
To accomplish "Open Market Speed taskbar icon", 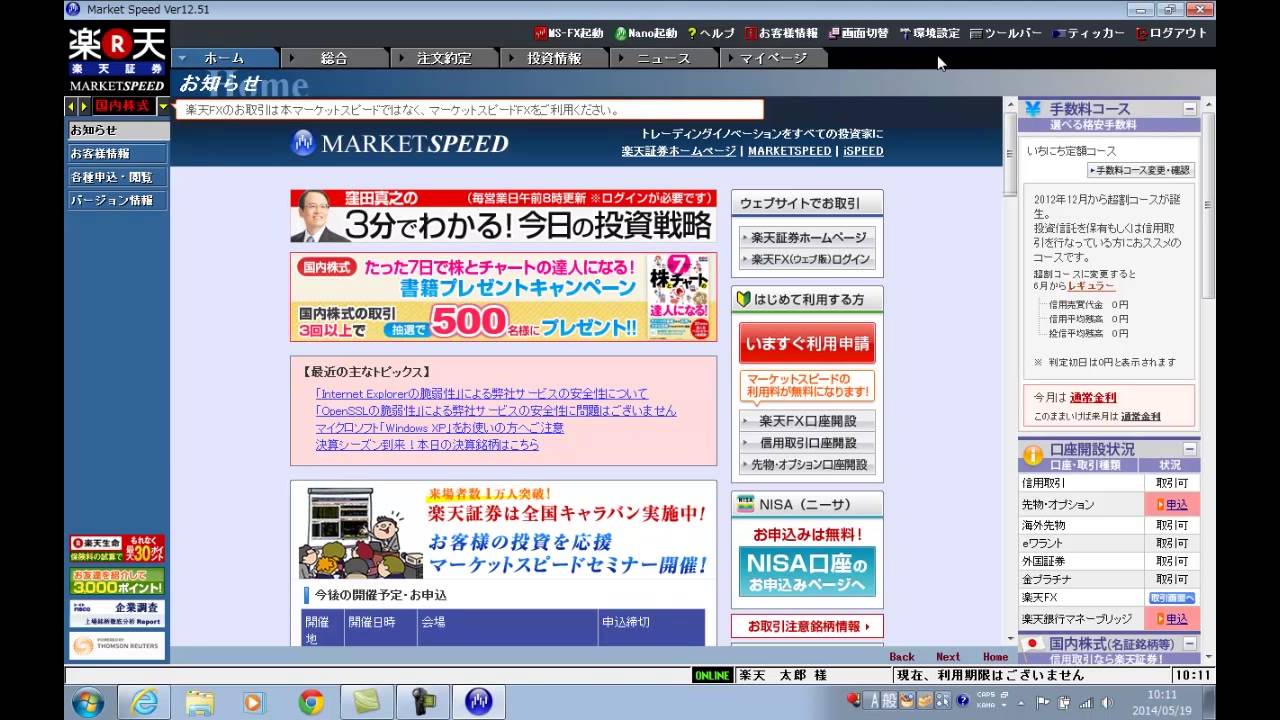I will click(479, 703).
